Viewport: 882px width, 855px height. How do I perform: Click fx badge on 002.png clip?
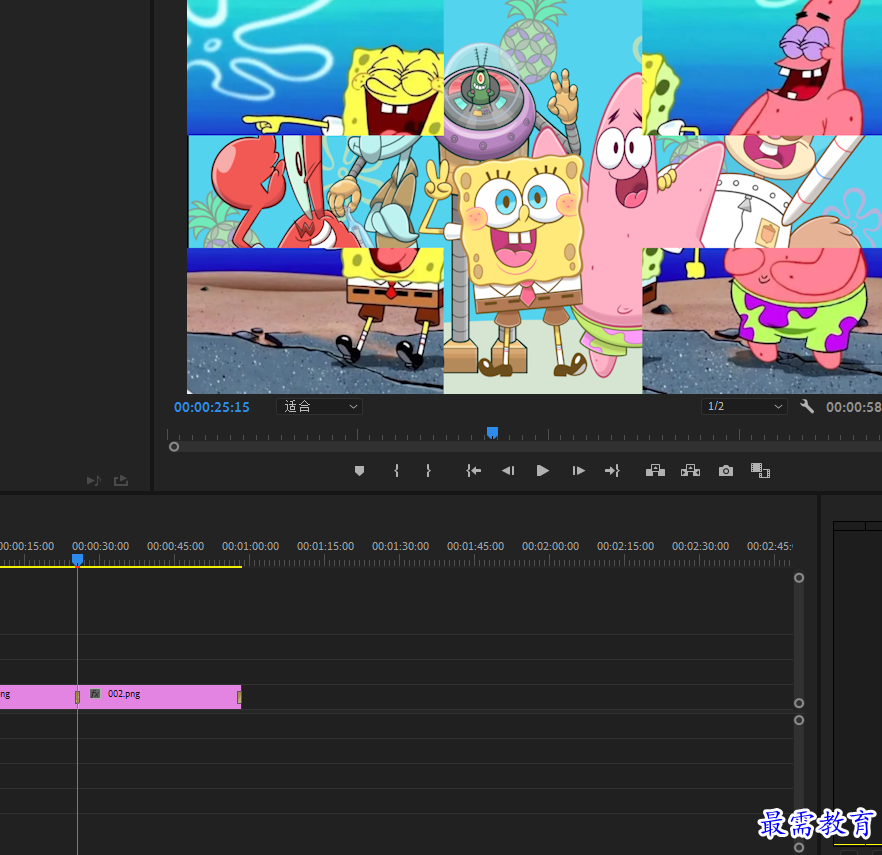point(95,694)
